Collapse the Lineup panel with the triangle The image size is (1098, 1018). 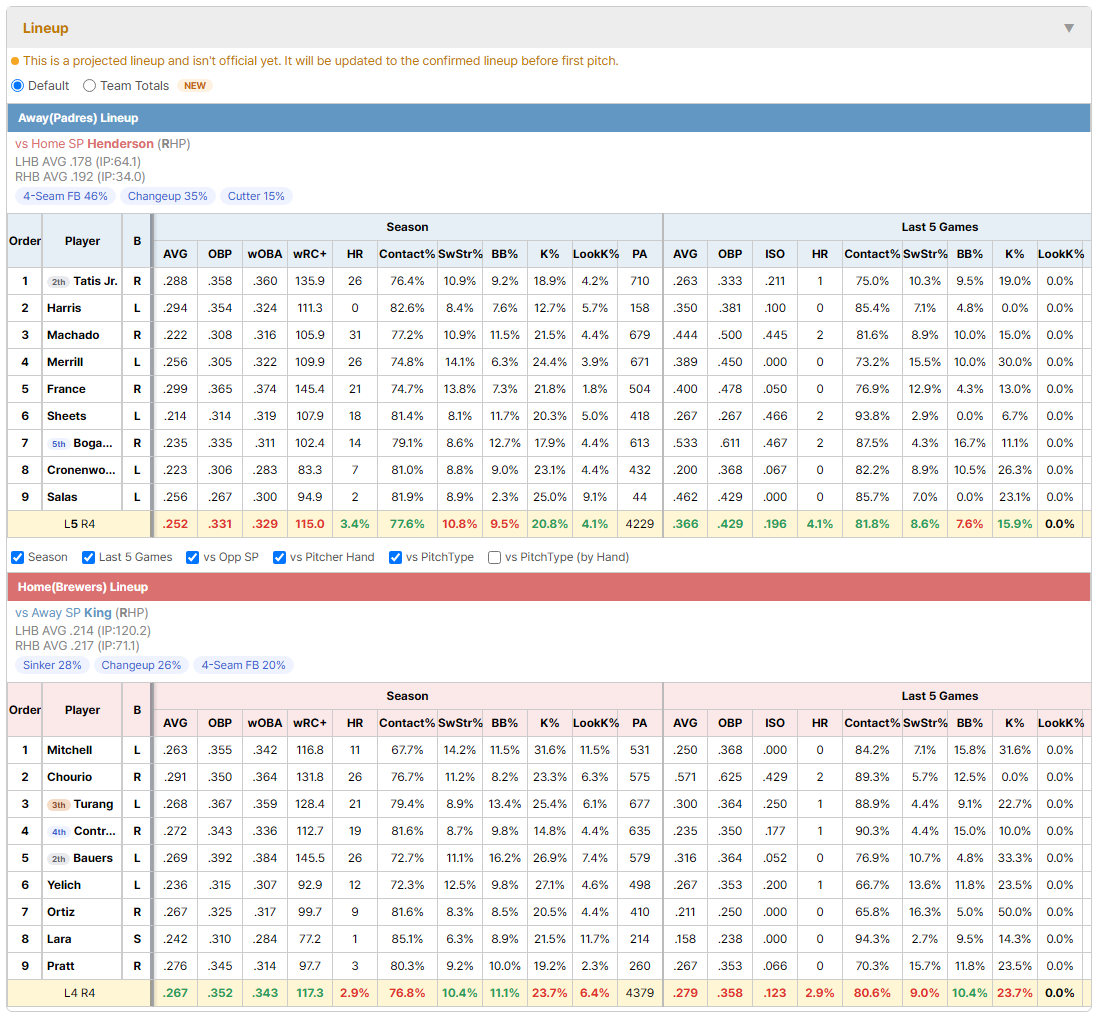pyautogui.click(x=1069, y=28)
